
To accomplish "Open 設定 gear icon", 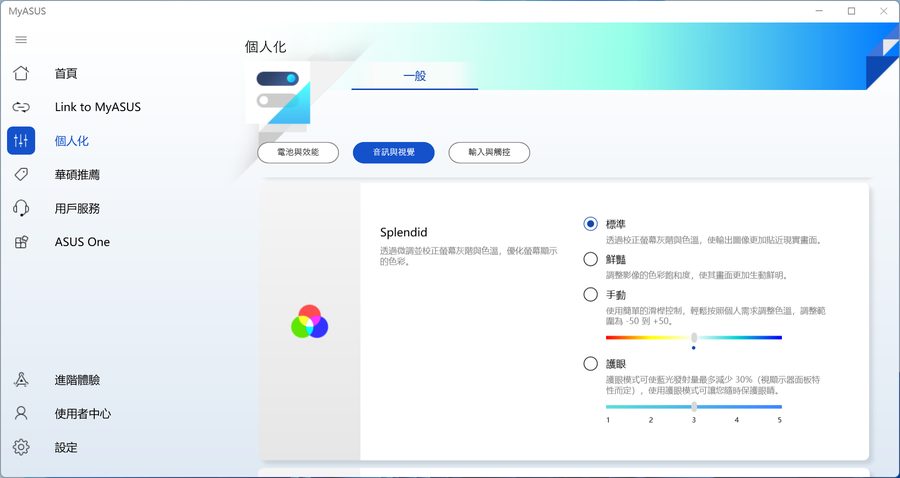I will (21, 447).
